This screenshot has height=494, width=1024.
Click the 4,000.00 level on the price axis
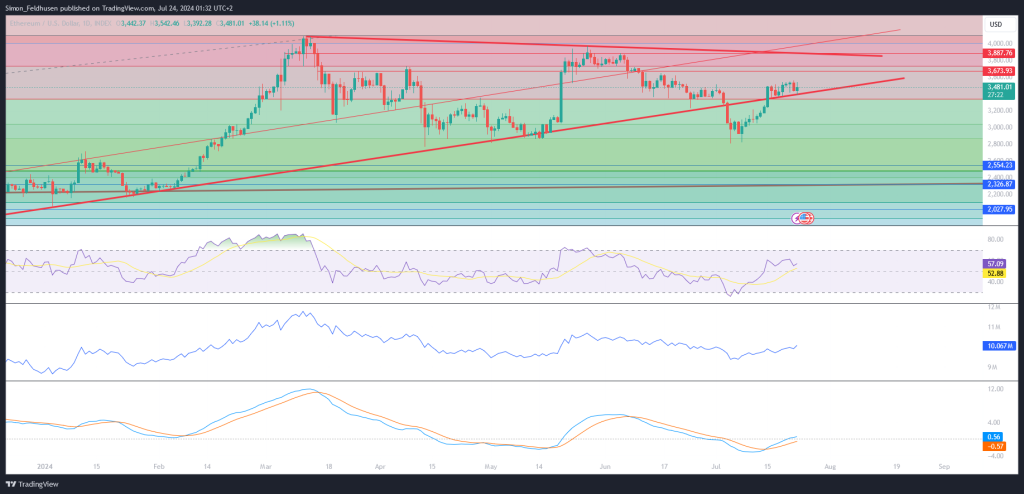pos(999,42)
